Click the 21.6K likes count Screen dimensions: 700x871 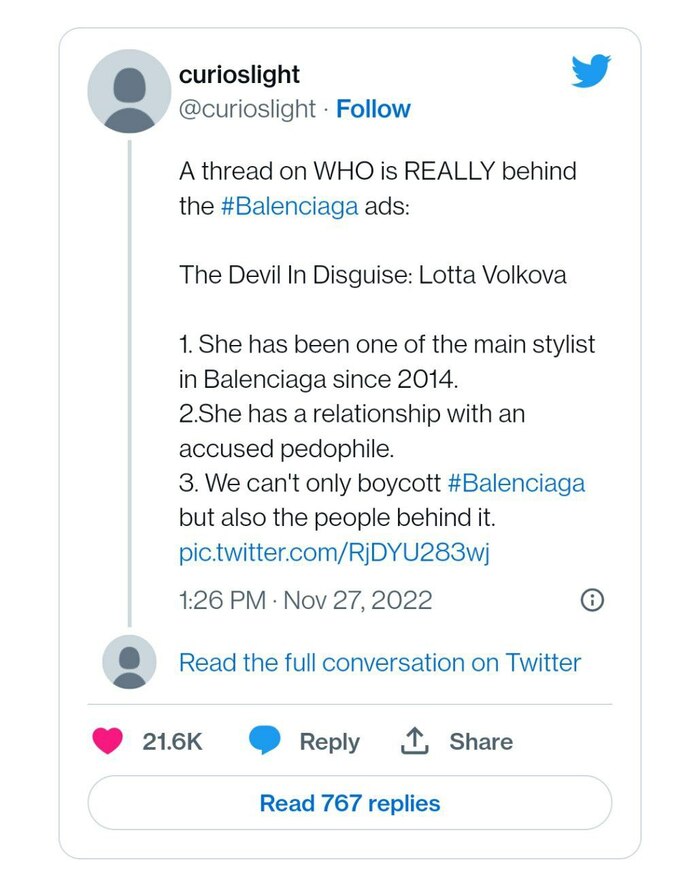[172, 741]
